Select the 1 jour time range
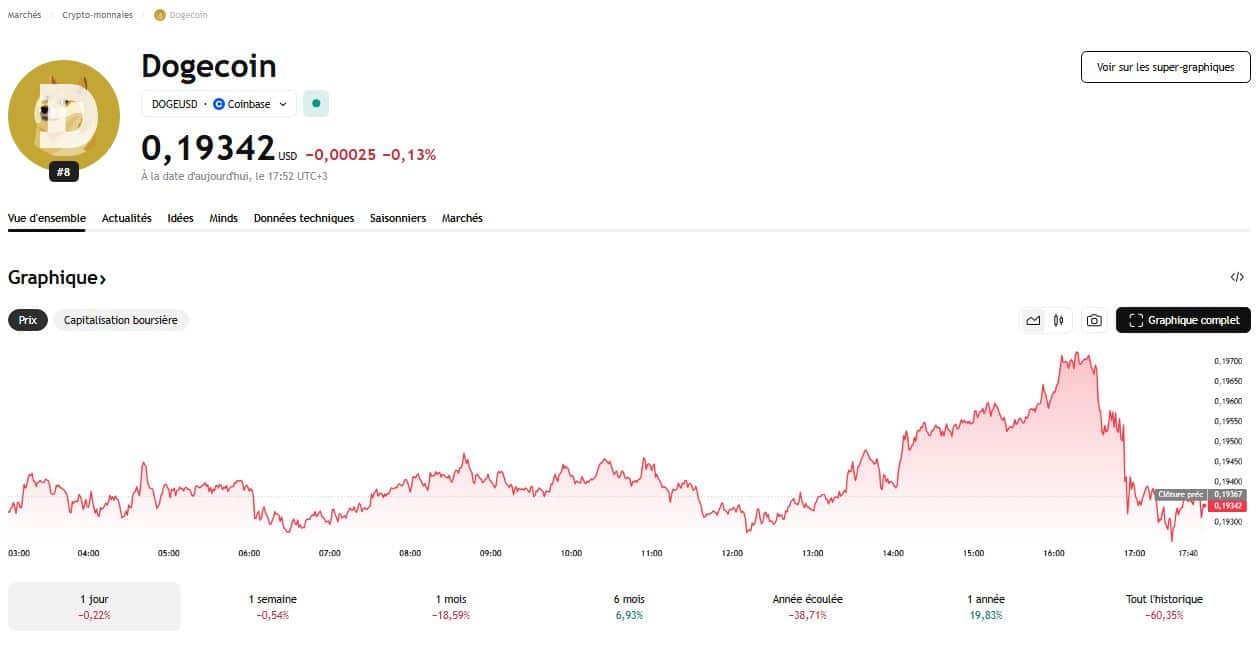The image size is (1258, 645). click(94, 606)
